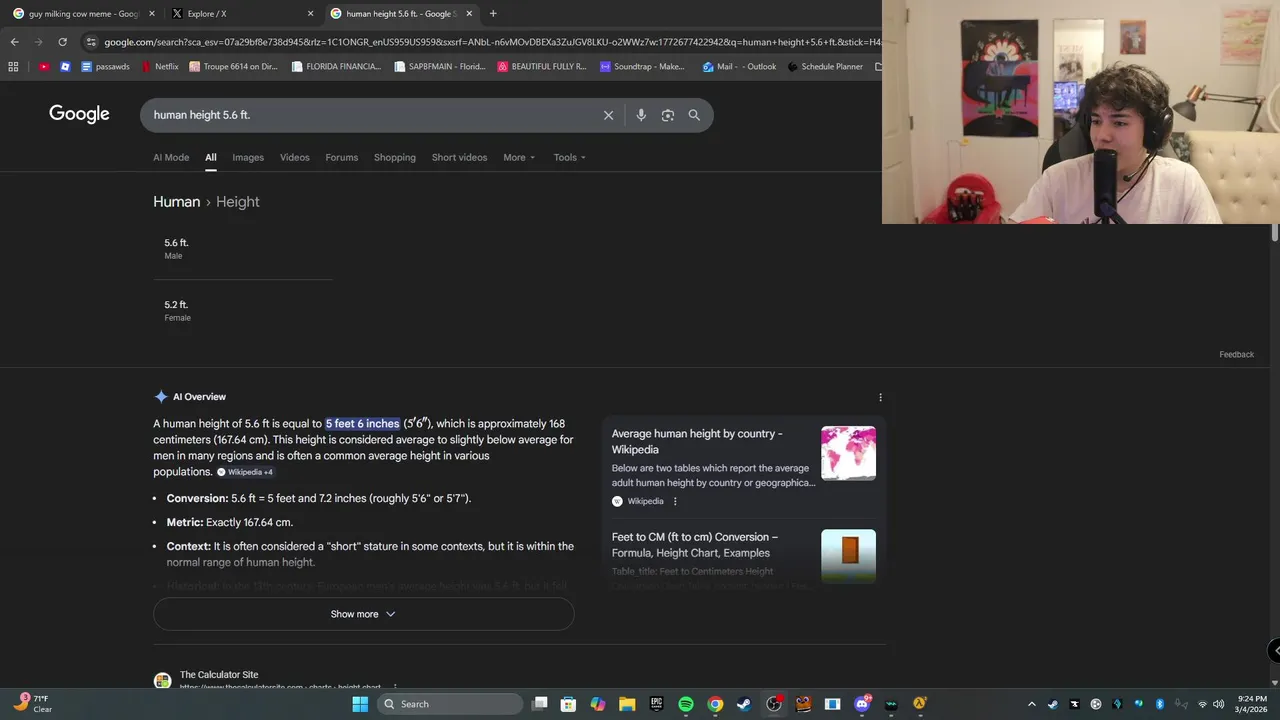The width and height of the screenshot is (1280, 720).
Task: Open AI Overview three-dot options
Action: click(880, 397)
